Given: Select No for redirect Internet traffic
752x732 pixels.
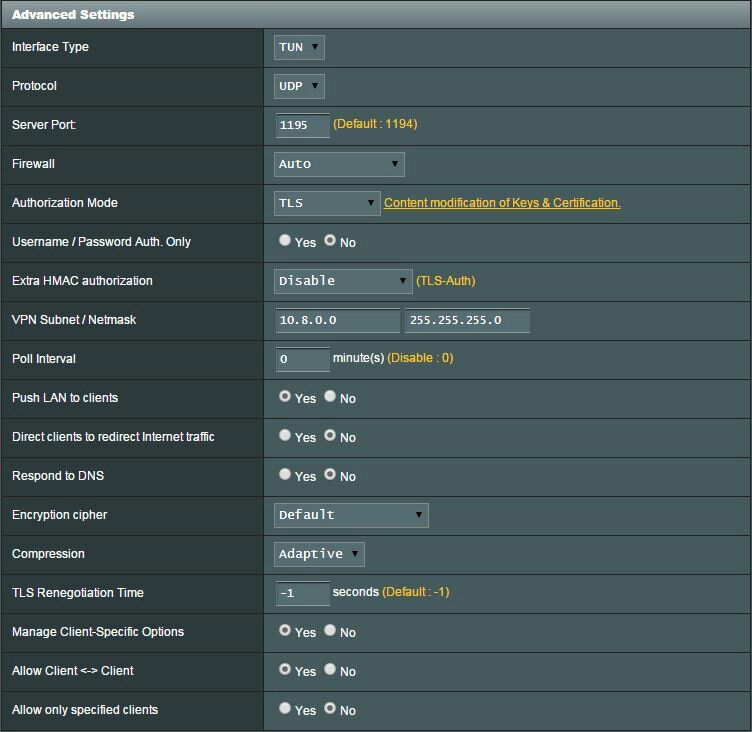Looking at the screenshot, I should pos(329,435).
